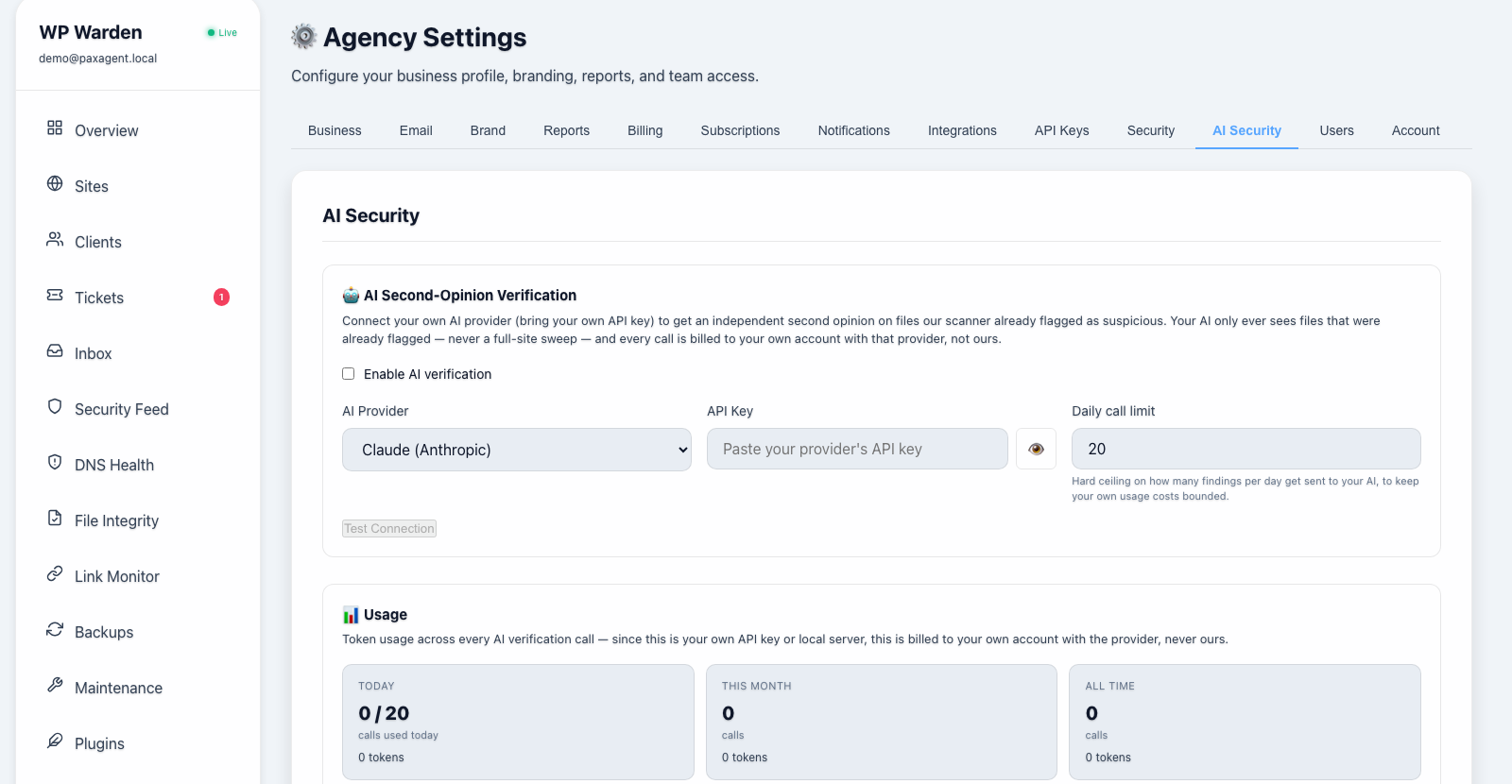
Task: Open the API Keys tab
Action: [x=1062, y=130]
